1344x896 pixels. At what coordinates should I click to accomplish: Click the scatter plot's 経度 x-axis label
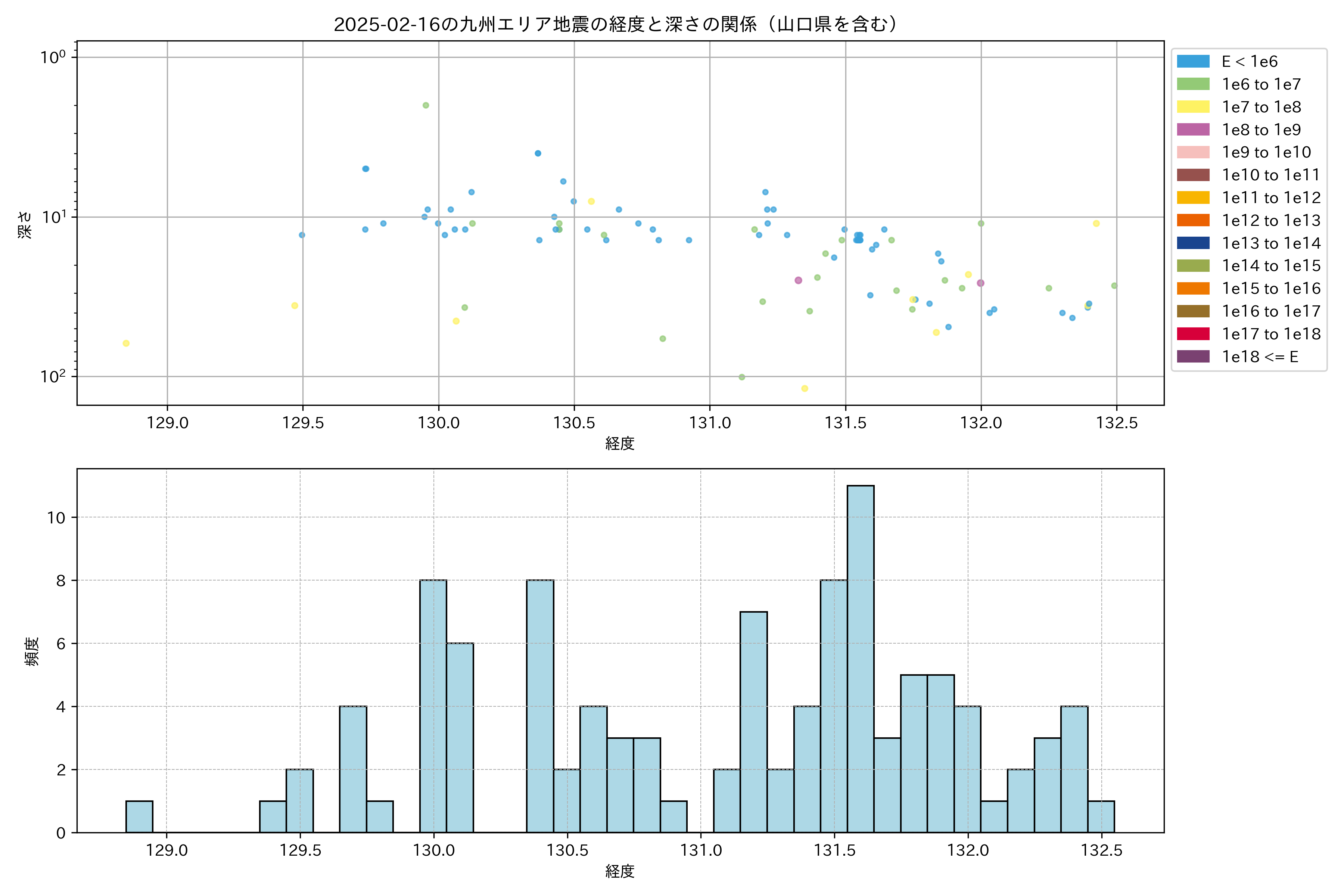tap(620, 444)
